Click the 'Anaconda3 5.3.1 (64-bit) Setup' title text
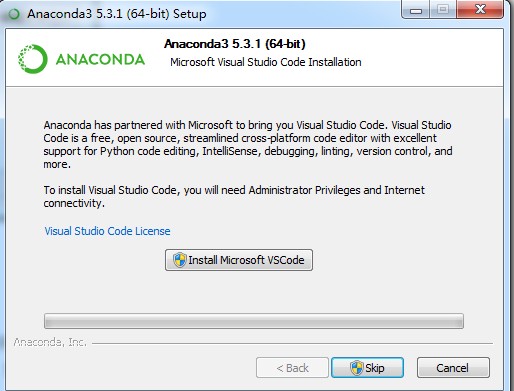This screenshot has height=391, width=514. coord(117,14)
